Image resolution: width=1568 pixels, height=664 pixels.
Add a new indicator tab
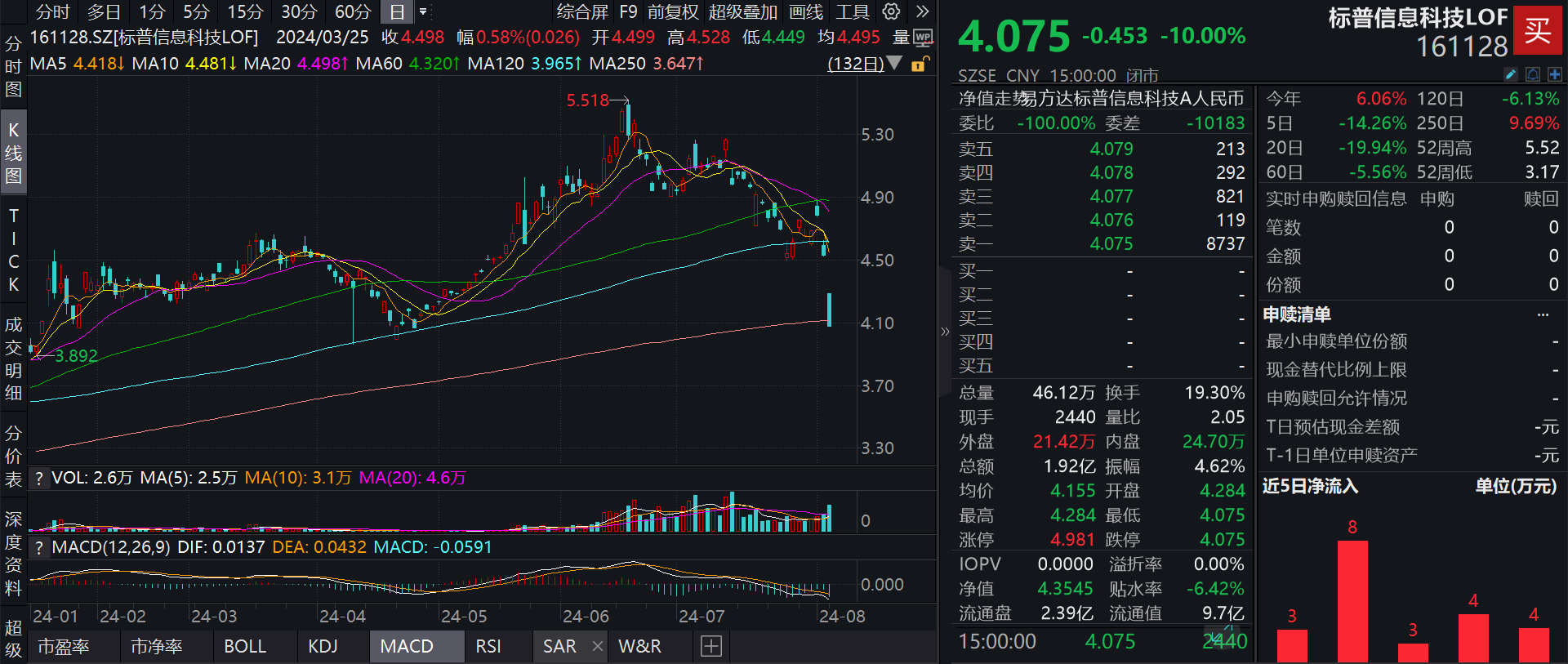(711, 646)
